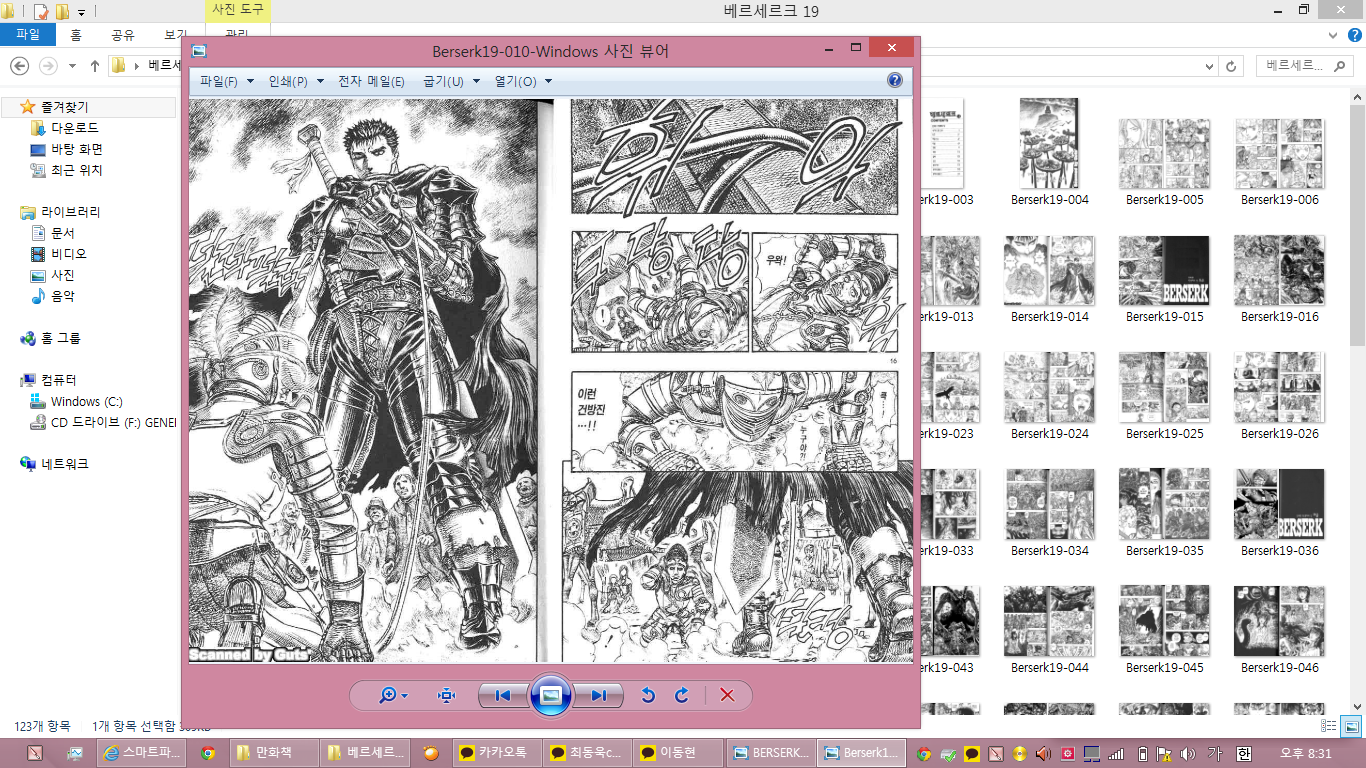
Task: Click 전자 메일(E) to email the image
Action: tap(371, 82)
